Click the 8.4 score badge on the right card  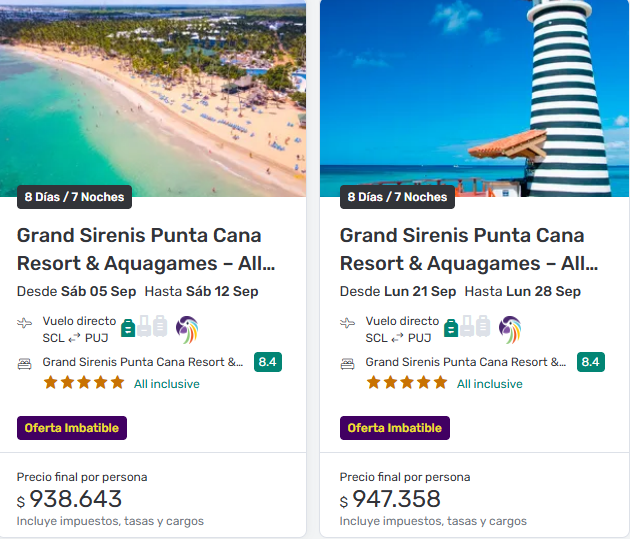[x=591, y=362]
